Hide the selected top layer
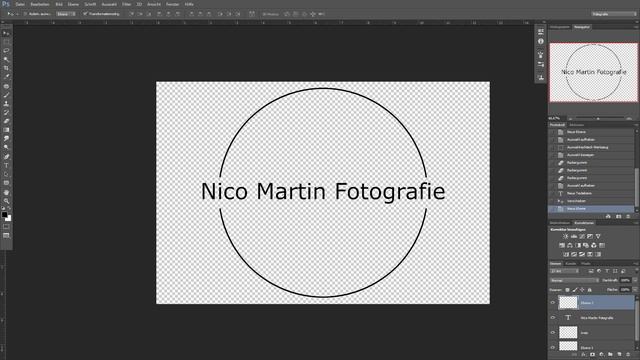640x360 pixels. (x=553, y=303)
